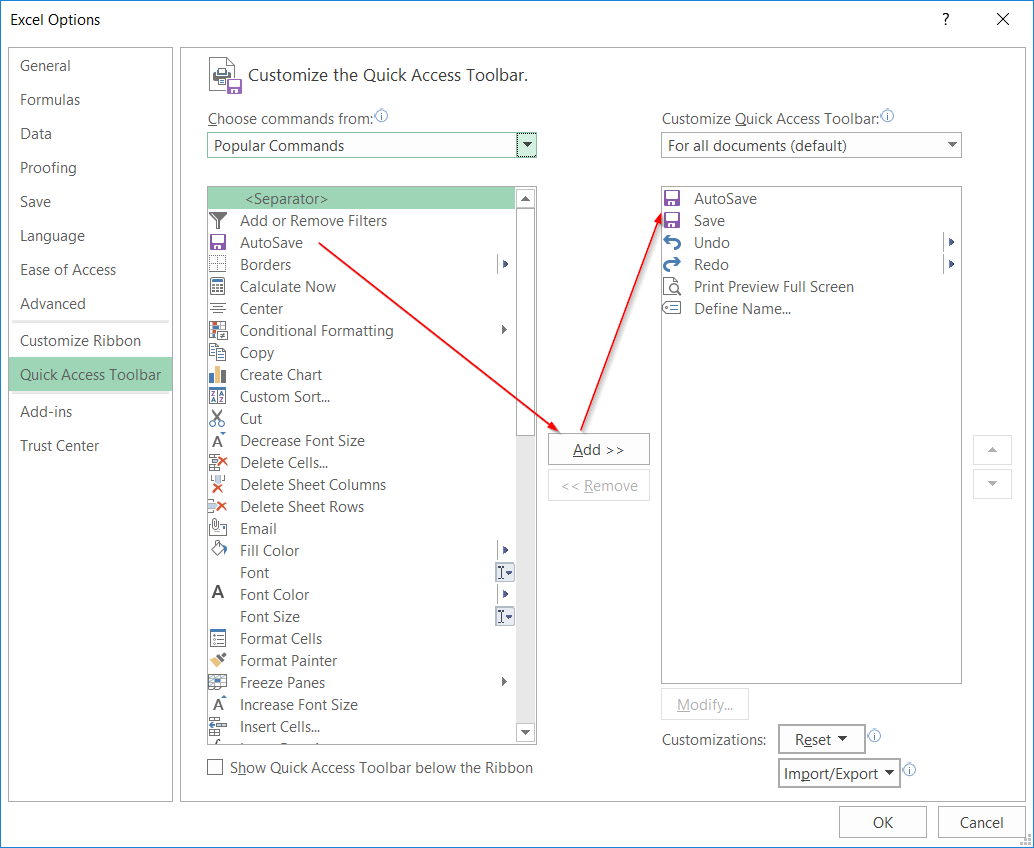The image size is (1034, 848).
Task: Select the AutoSave icon in the commands list
Action: (218, 243)
